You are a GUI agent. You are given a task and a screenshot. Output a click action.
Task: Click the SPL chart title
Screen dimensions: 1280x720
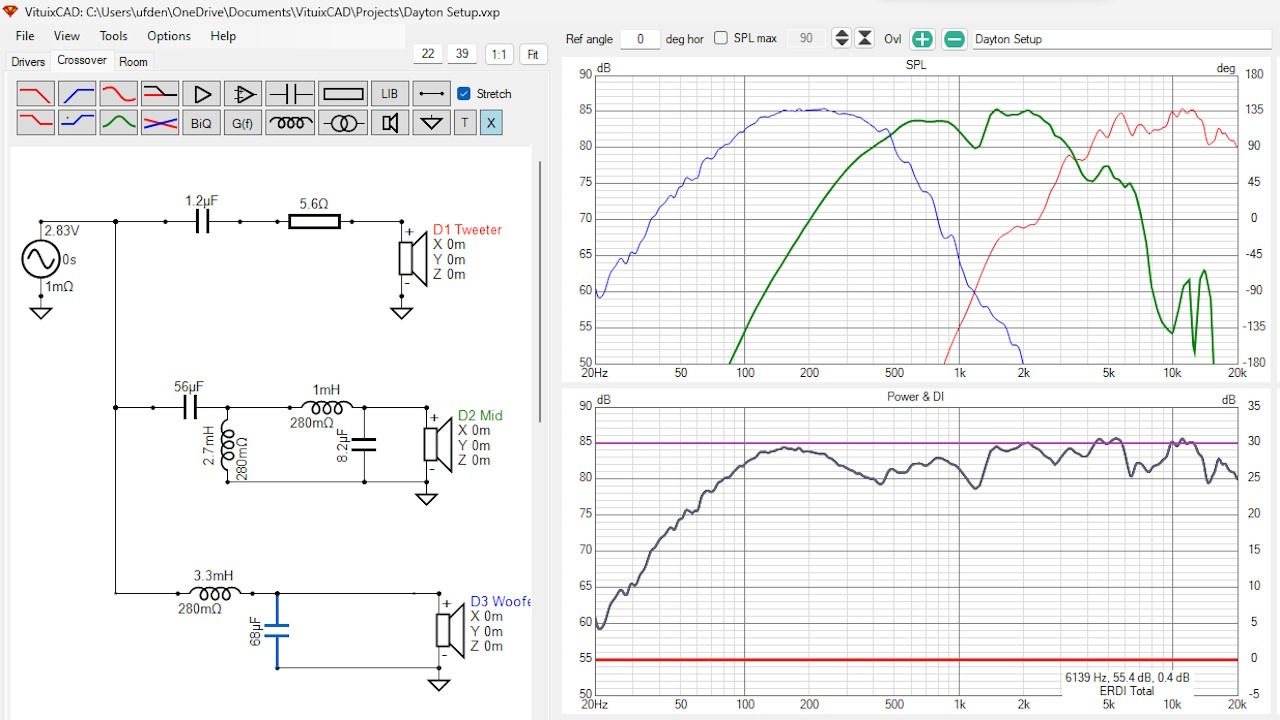pyautogui.click(x=915, y=65)
